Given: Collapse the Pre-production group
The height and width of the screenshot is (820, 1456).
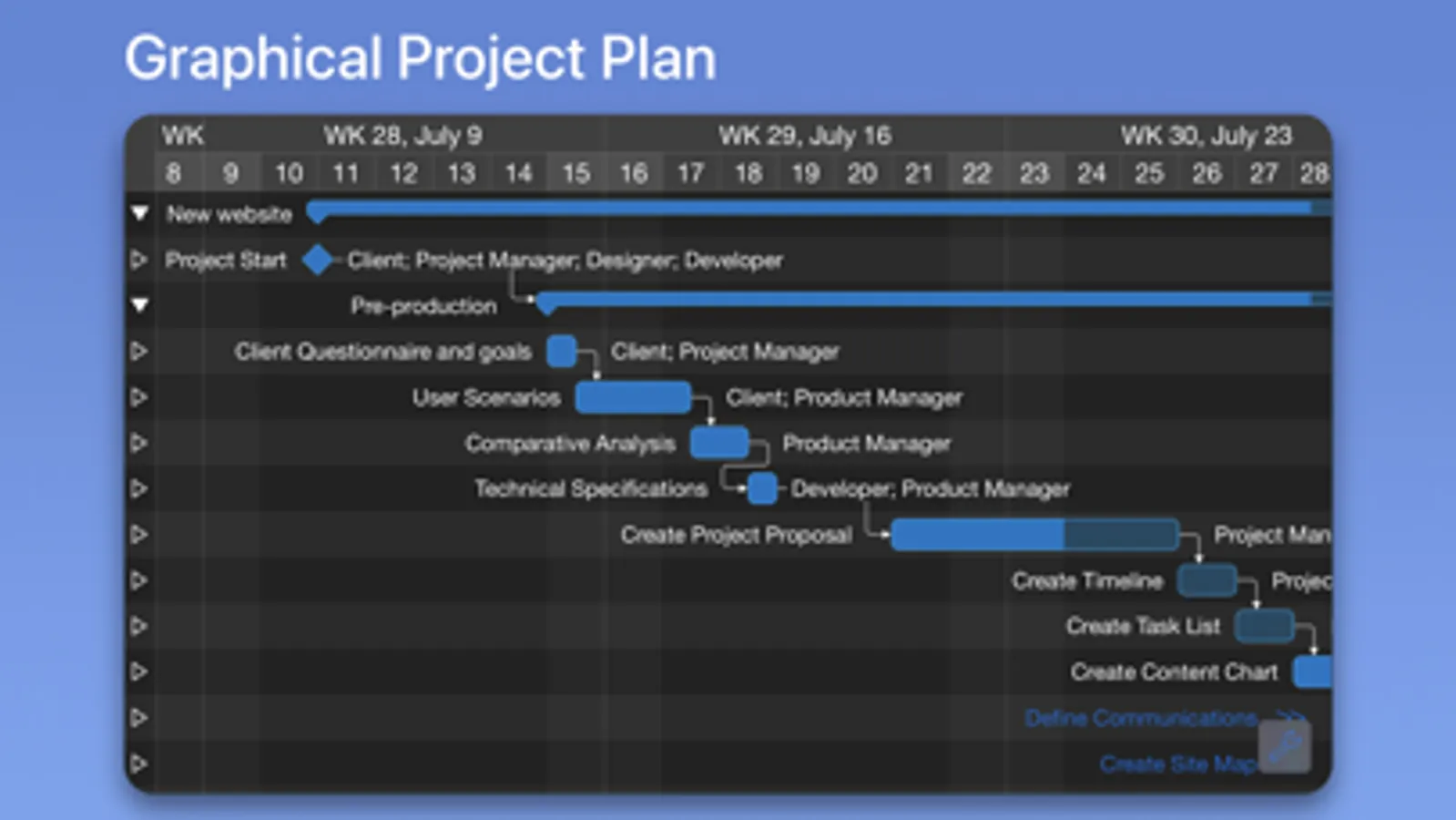Looking at the screenshot, I should point(139,304).
